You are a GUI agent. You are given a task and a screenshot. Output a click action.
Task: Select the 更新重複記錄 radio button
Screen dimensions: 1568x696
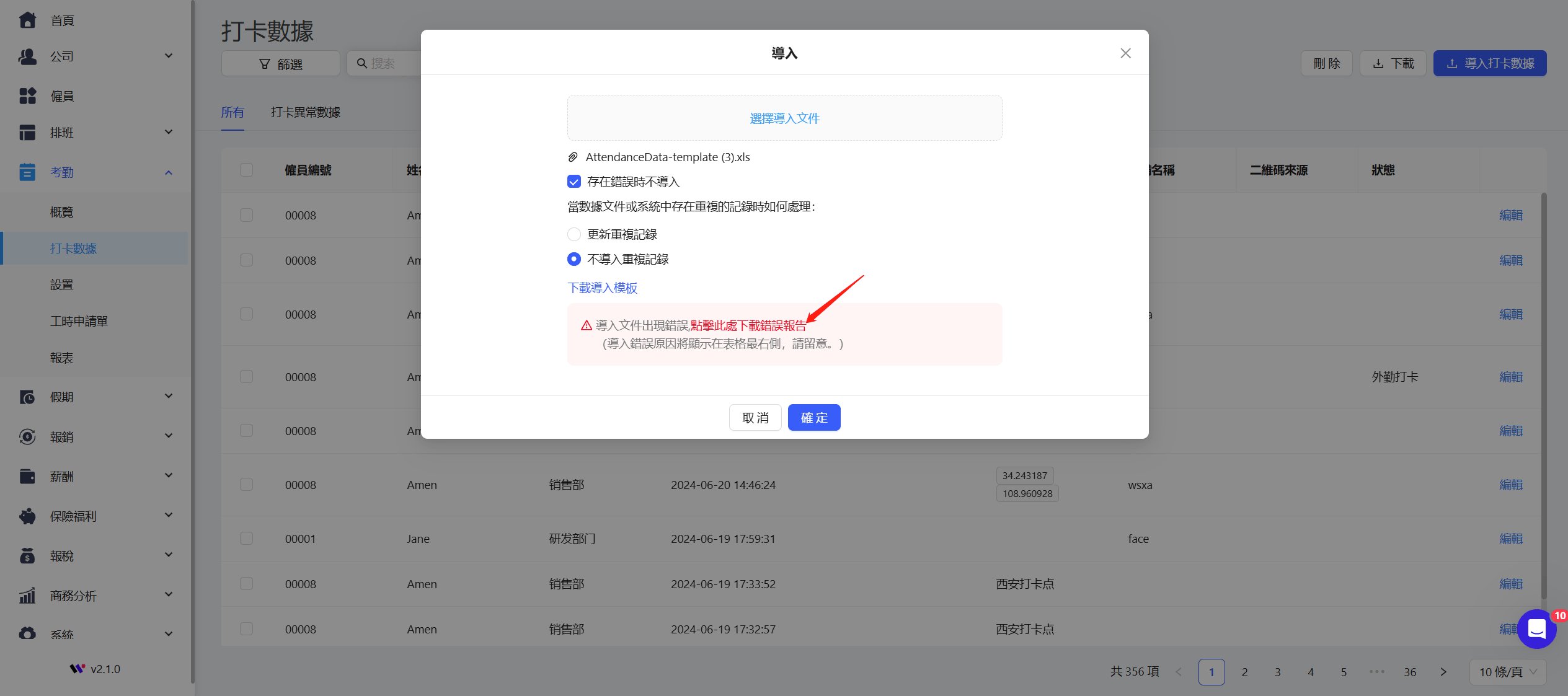574,234
